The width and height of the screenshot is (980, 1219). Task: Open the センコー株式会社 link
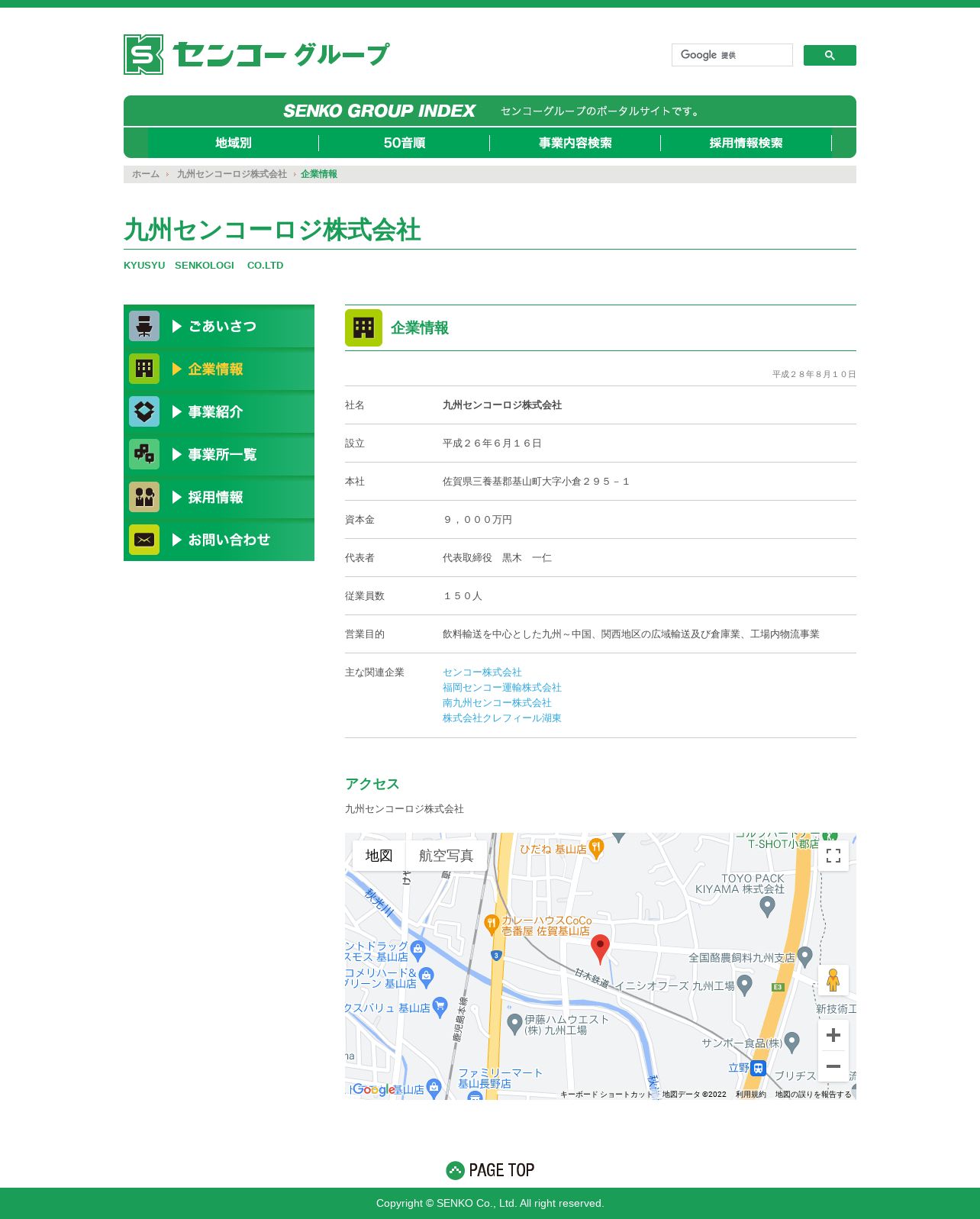(x=482, y=672)
